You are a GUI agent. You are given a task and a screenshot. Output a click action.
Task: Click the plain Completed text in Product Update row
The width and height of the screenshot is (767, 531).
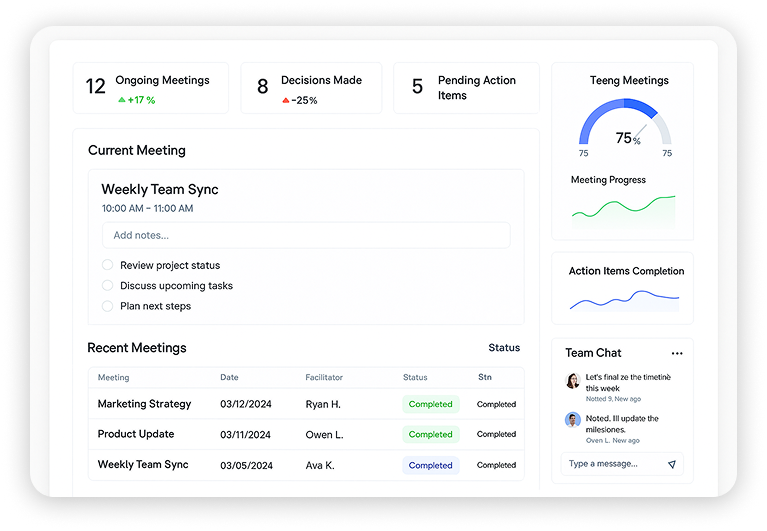point(496,434)
